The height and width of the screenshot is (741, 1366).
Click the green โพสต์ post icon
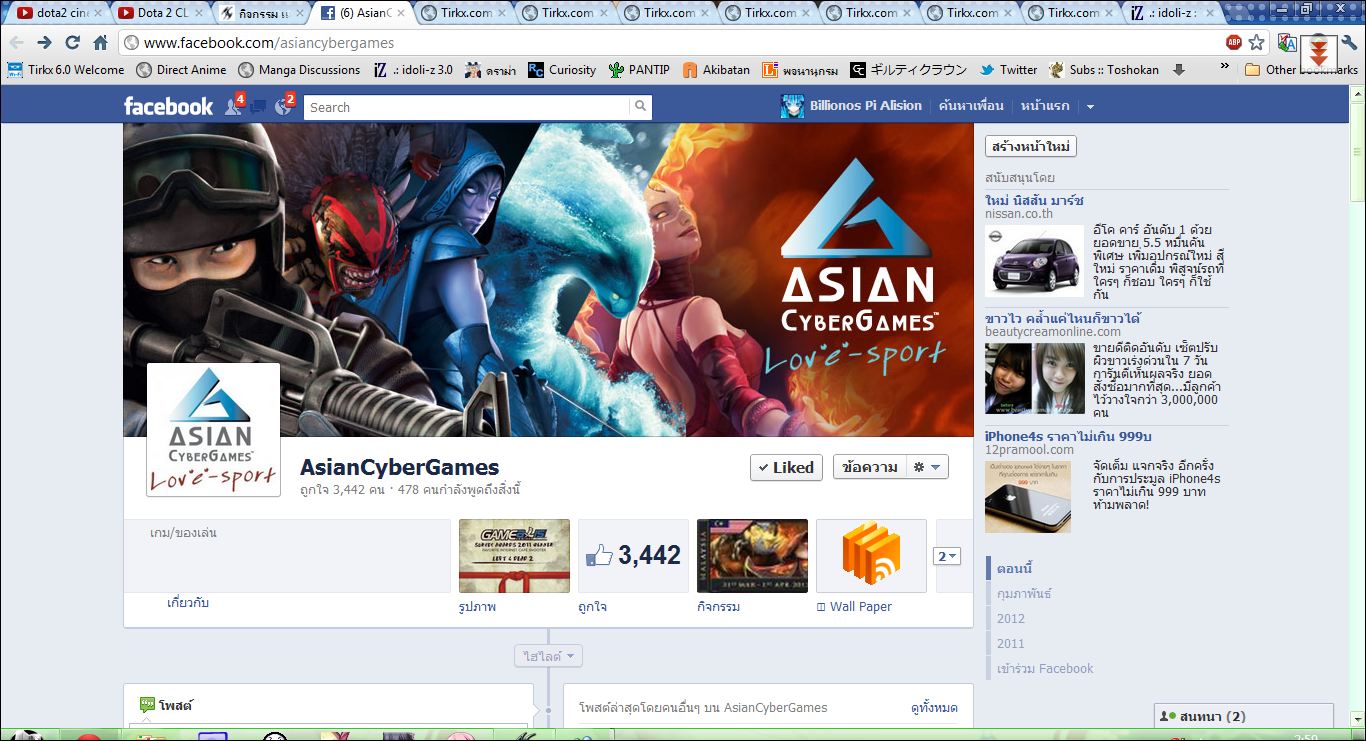[147, 705]
